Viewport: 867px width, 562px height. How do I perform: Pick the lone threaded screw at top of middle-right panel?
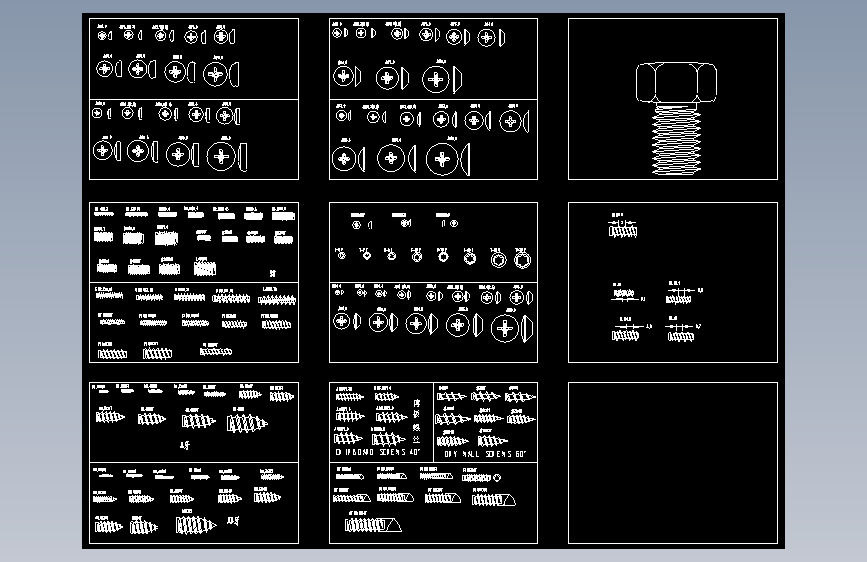click(x=623, y=229)
